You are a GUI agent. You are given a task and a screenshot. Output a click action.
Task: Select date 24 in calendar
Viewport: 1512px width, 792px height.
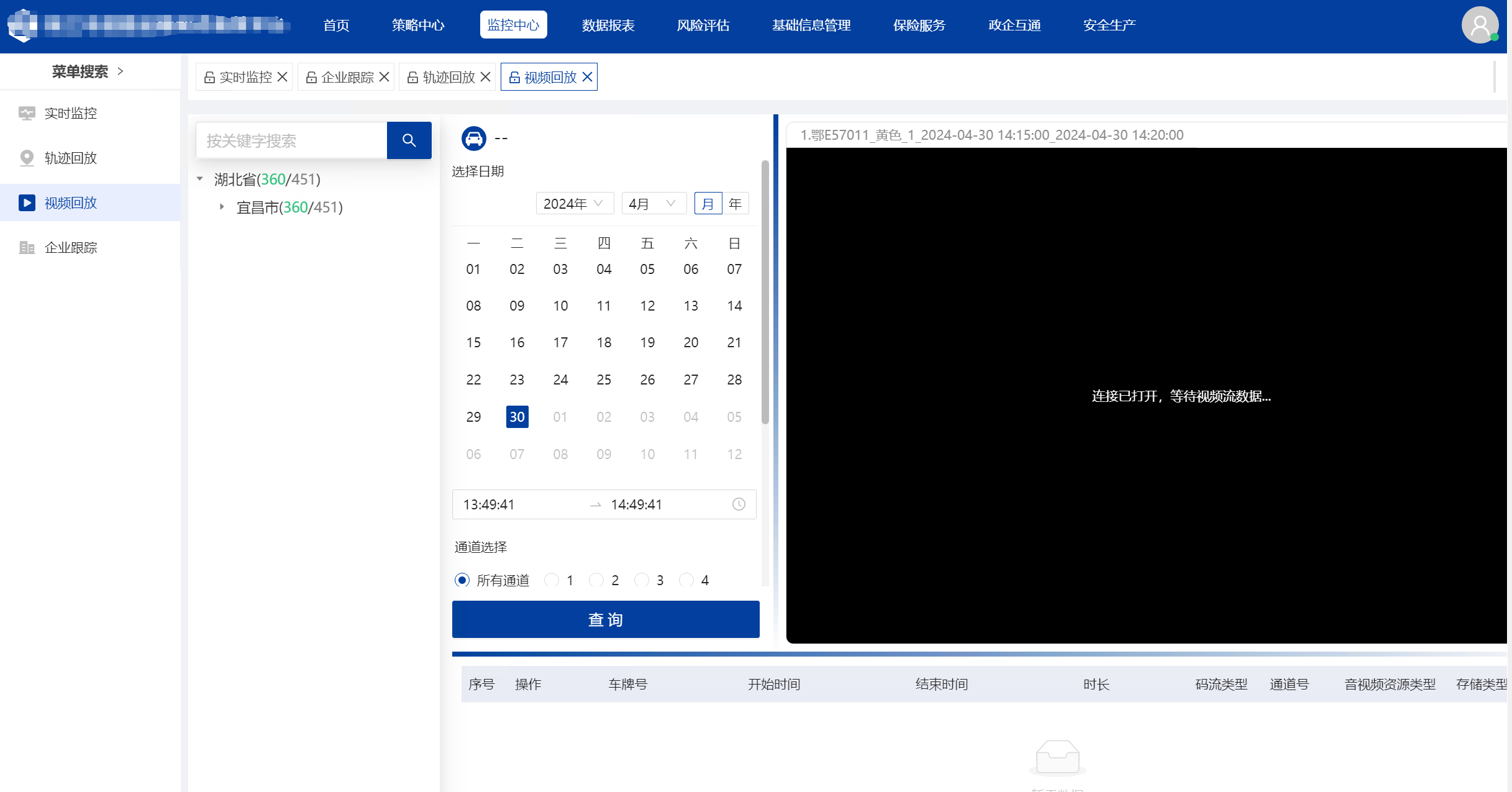click(x=560, y=380)
